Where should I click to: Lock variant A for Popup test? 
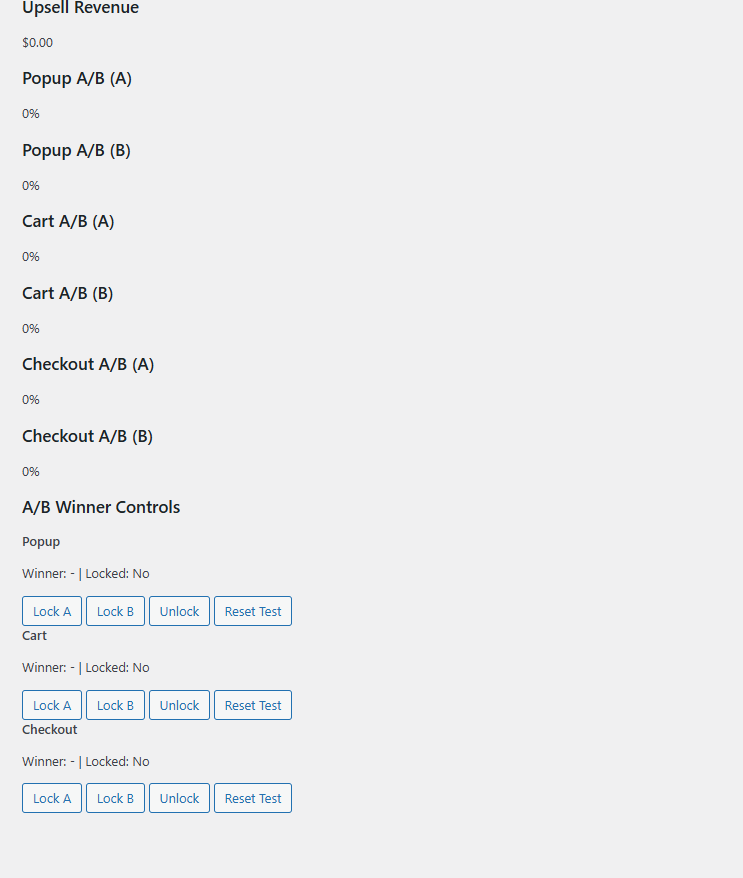(52, 611)
